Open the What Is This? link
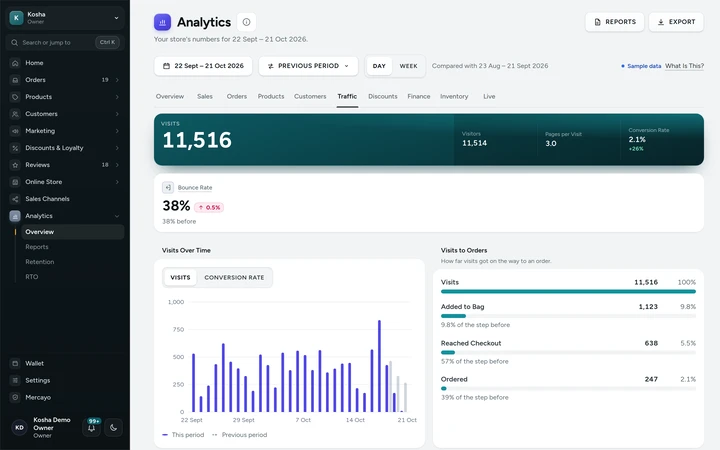Image resolution: width=720 pixels, height=450 pixels. (685, 66)
